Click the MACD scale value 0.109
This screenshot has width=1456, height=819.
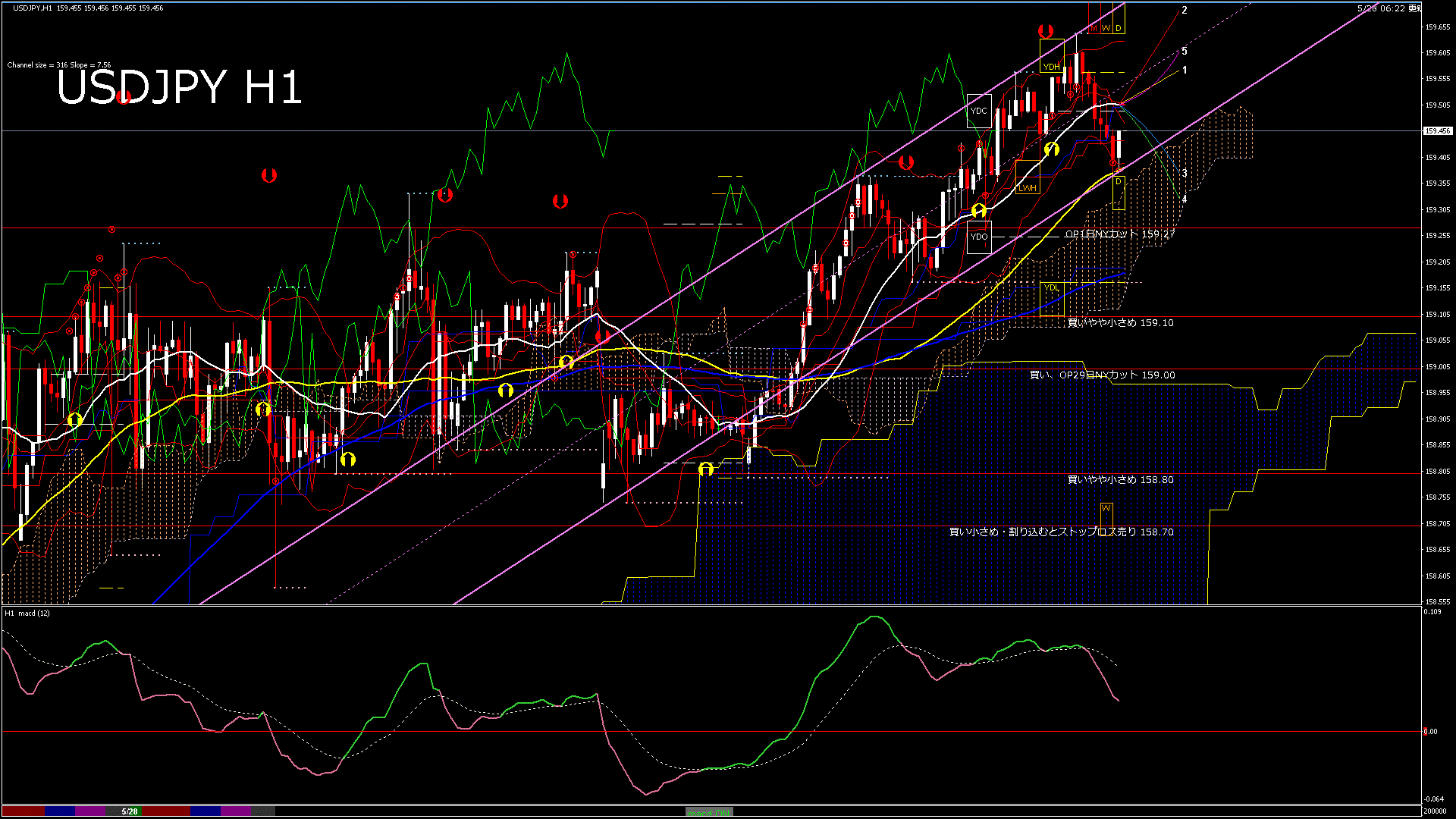click(x=1432, y=611)
